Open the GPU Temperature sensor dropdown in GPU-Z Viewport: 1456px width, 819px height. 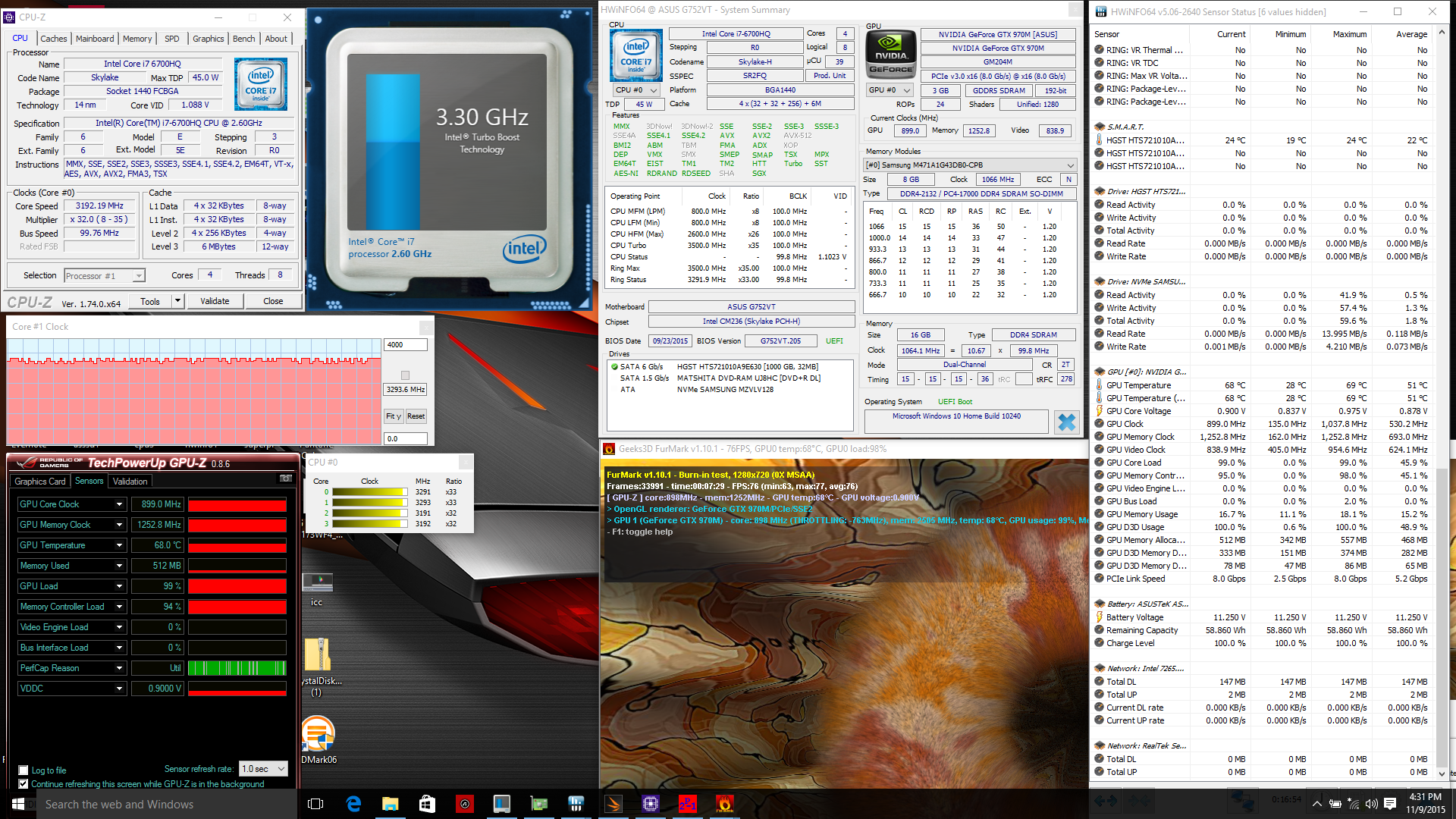(119, 545)
